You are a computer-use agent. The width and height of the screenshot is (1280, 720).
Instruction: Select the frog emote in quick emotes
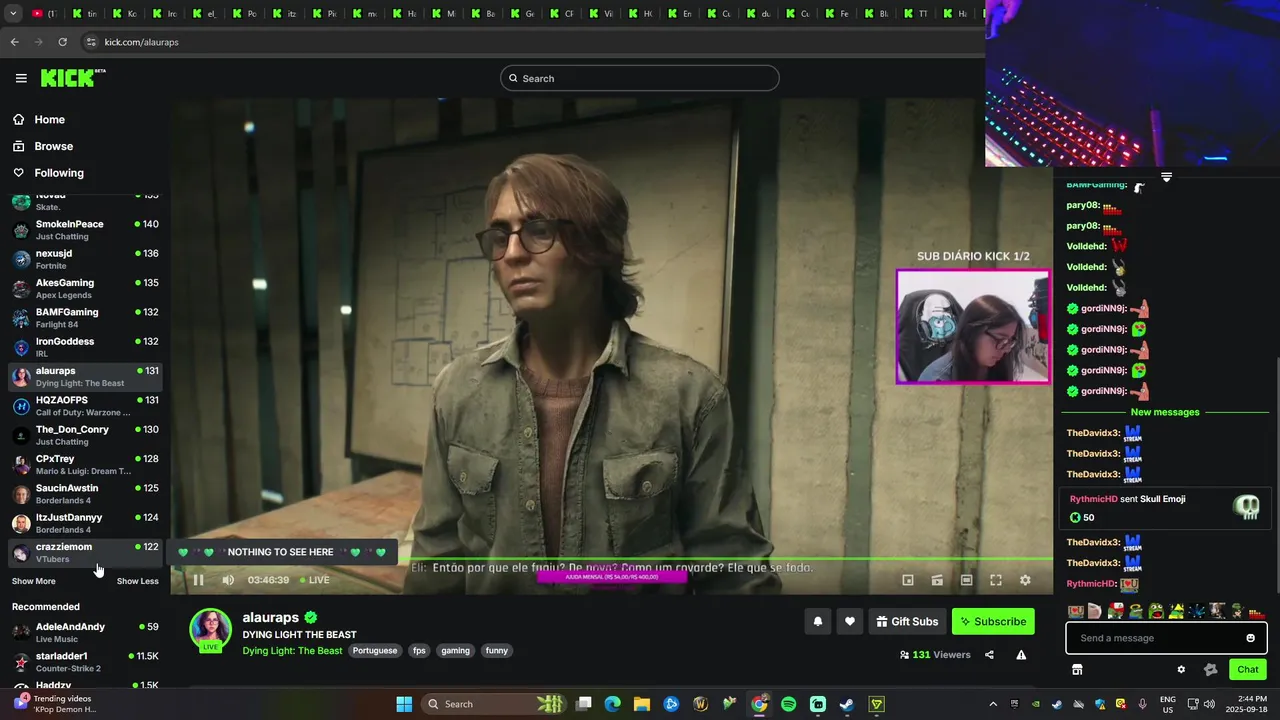tap(1155, 611)
